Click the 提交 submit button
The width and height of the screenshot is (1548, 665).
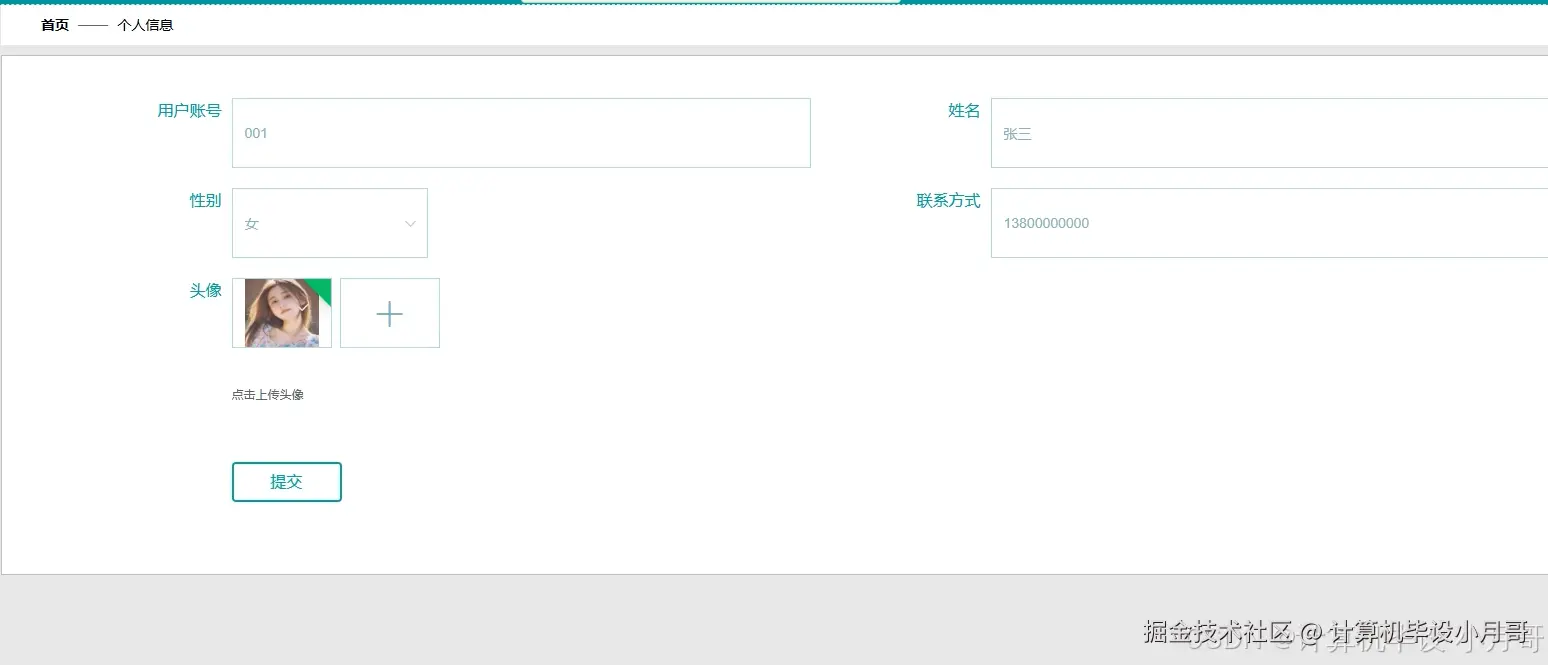(x=287, y=481)
